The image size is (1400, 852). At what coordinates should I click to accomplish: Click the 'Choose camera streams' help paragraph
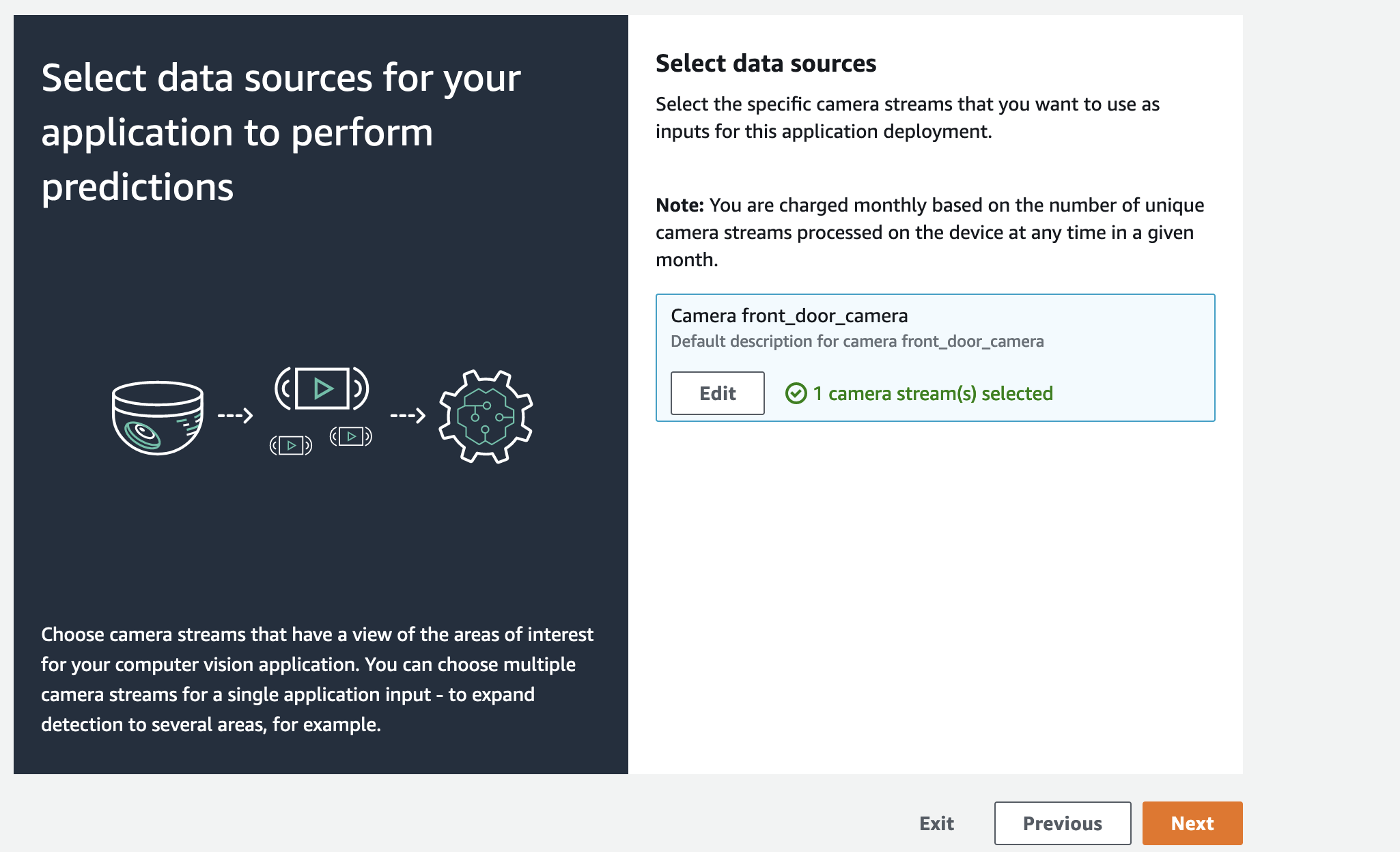pos(317,679)
